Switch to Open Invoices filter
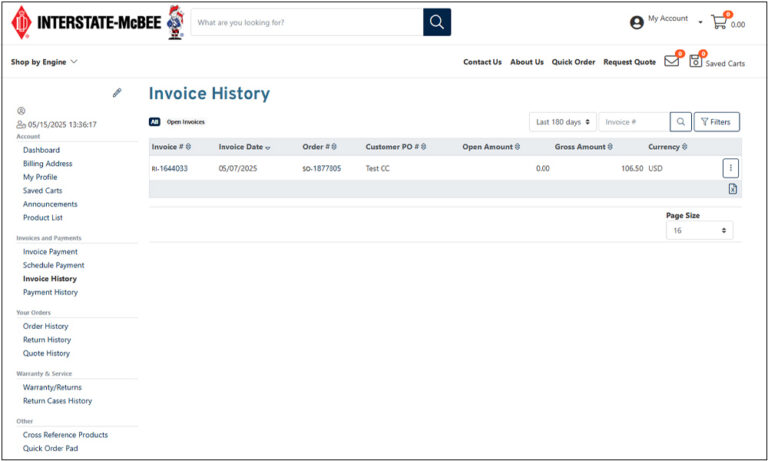The width and height of the screenshot is (768, 461). pyautogui.click(x=185, y=122)
